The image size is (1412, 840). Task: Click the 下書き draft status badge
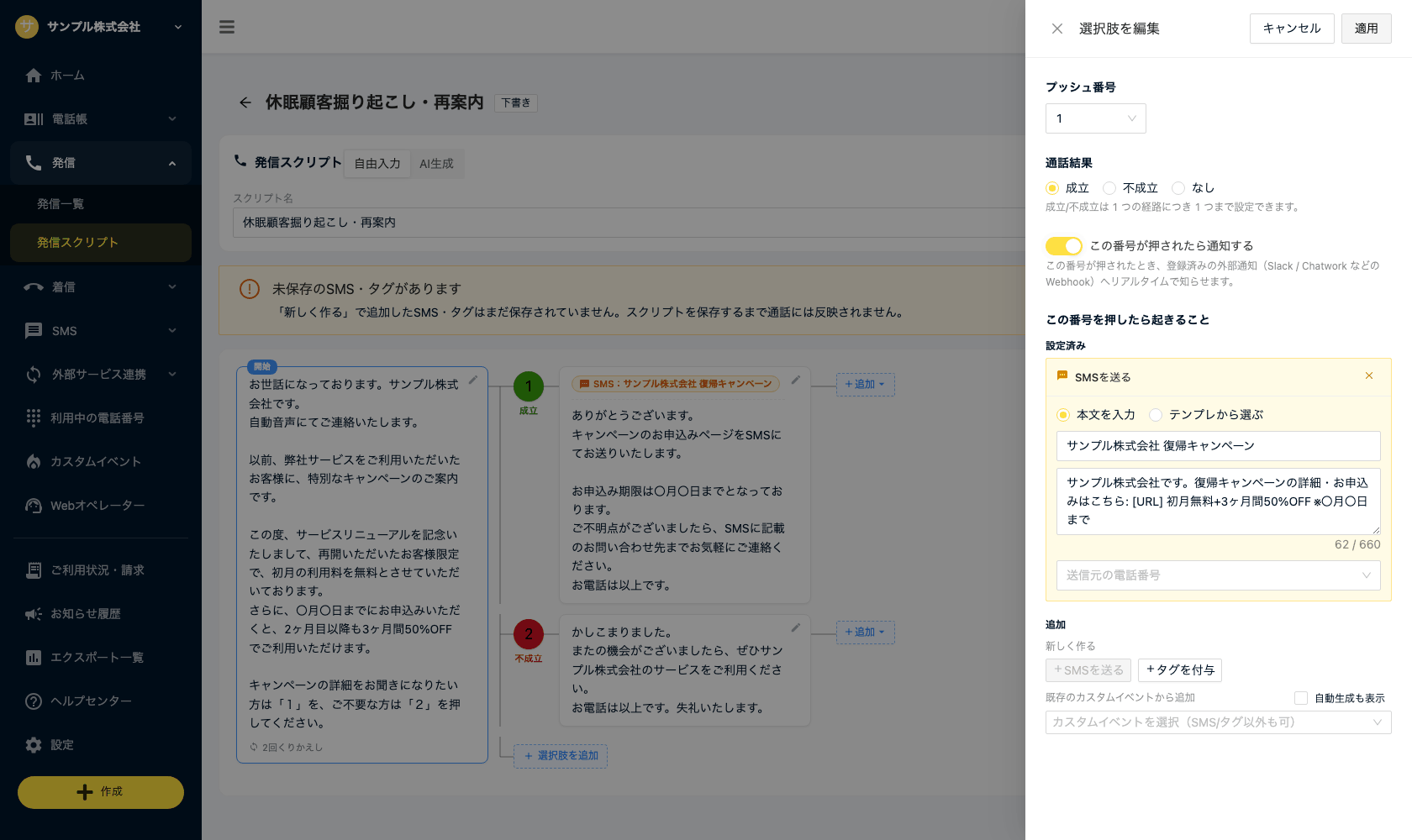click(x=516, y=103)
